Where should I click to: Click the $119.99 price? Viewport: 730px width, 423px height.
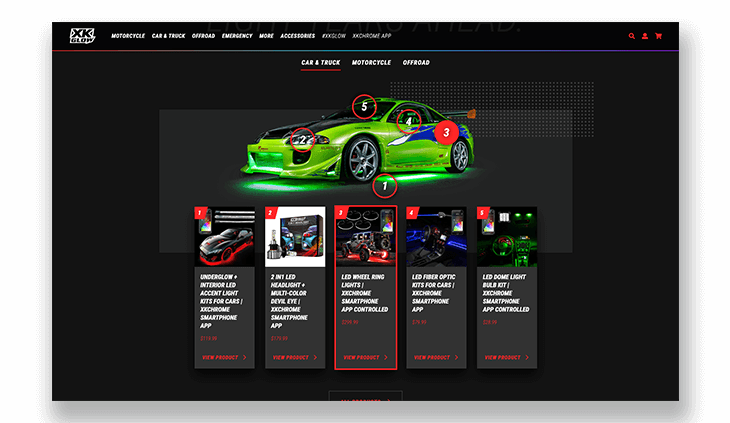pyautogui.click(x=209, y=338)
